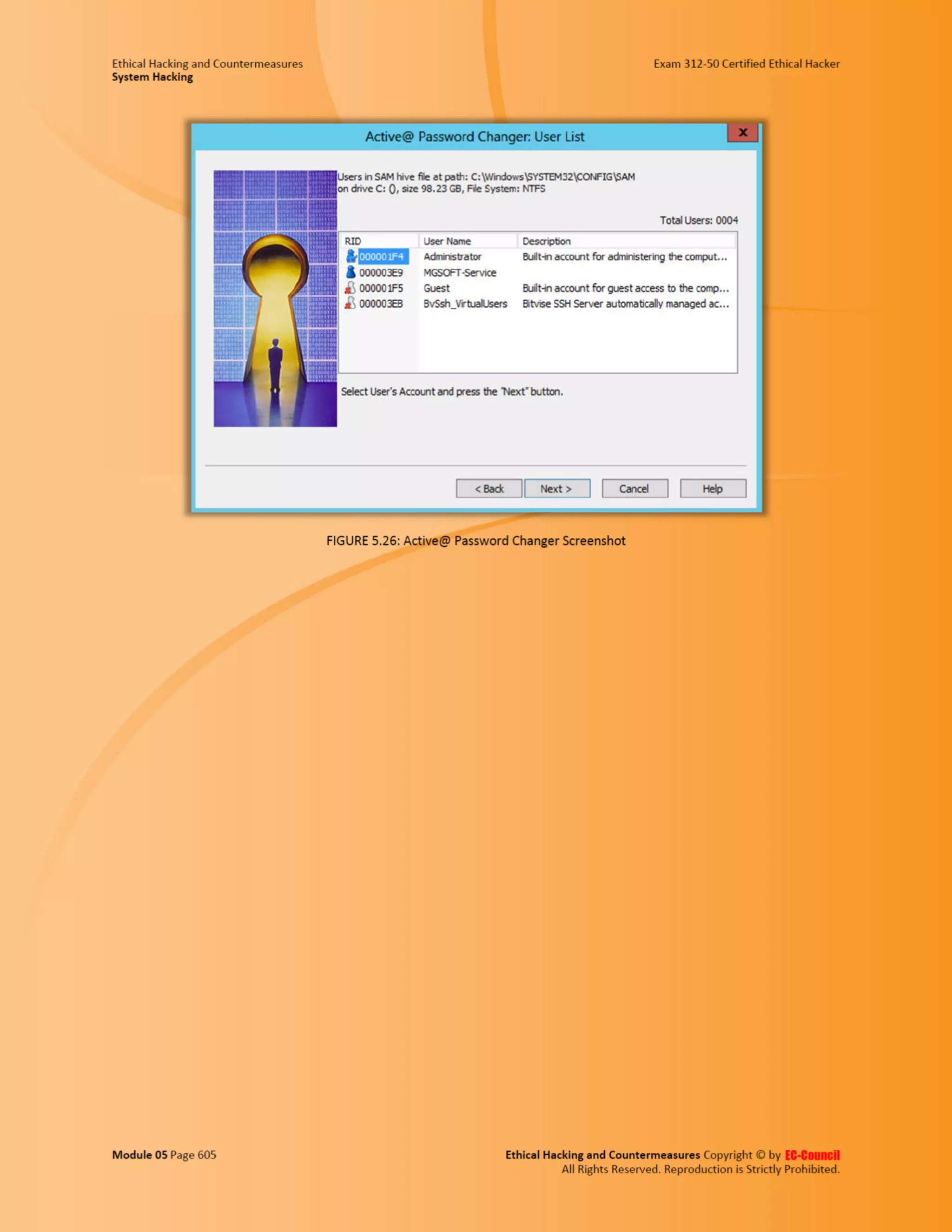
Task: Click the Guest account description text
Action: click(625, 288)
